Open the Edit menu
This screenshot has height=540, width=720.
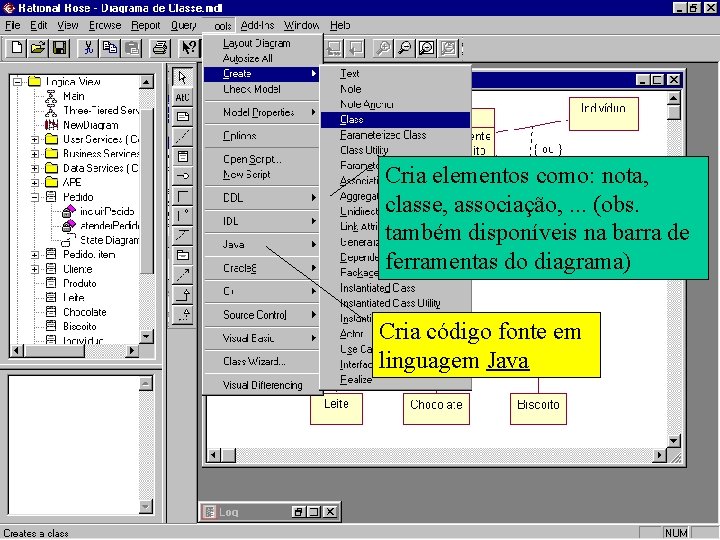pos(39,25)
